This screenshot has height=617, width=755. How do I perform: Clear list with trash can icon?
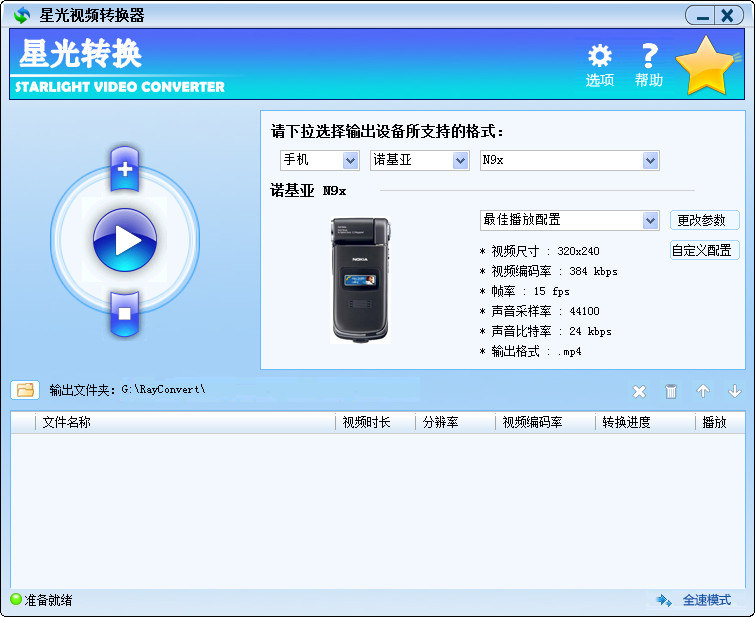671,392
